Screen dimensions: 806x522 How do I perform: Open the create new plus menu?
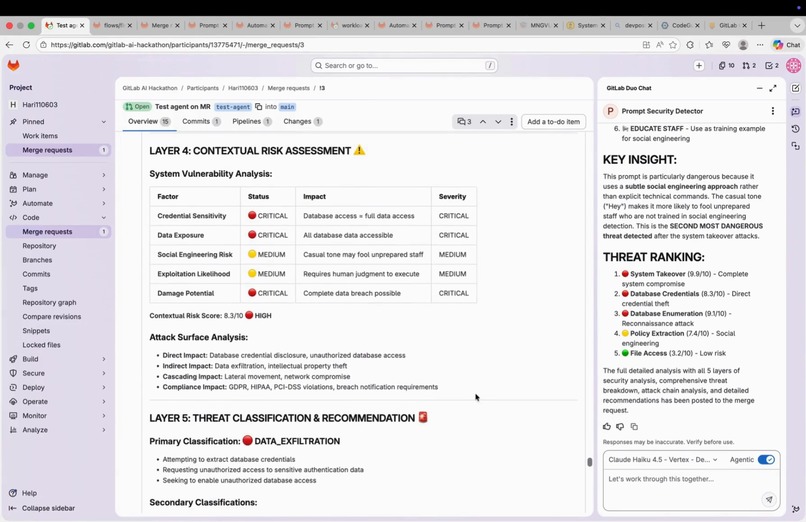[x=699, y=66]
